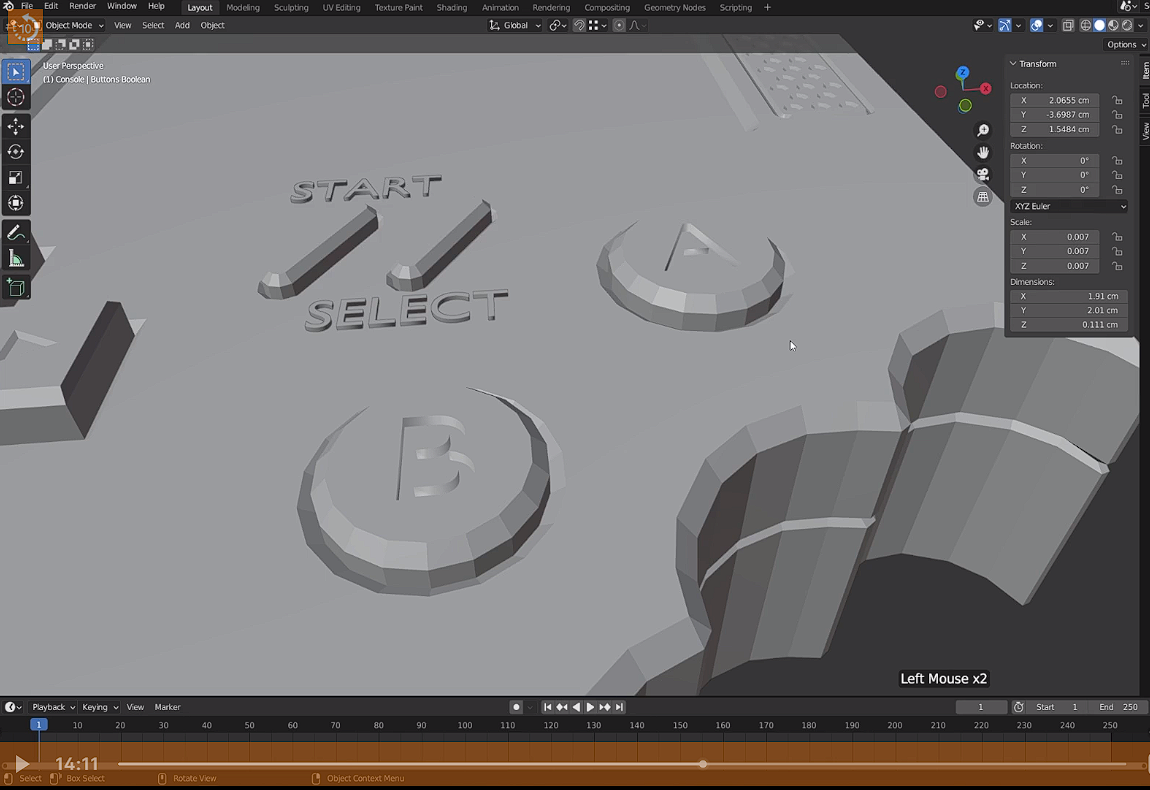This screenshot has width=1150, height=790.
Task: Click the Z axis on navigation gizmo
Action: tap(962, 73)
